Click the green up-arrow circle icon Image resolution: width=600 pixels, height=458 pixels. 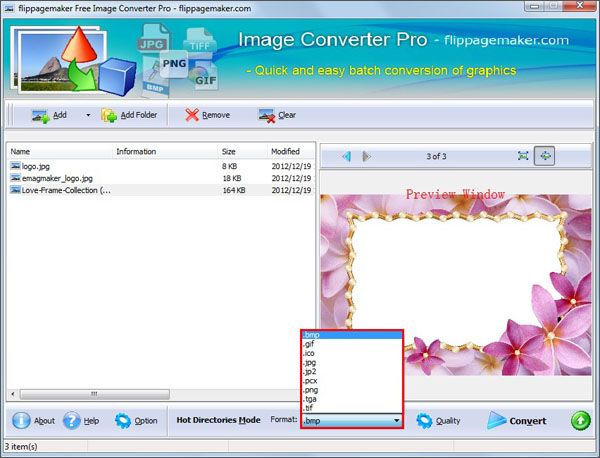(x=580, y=421)
